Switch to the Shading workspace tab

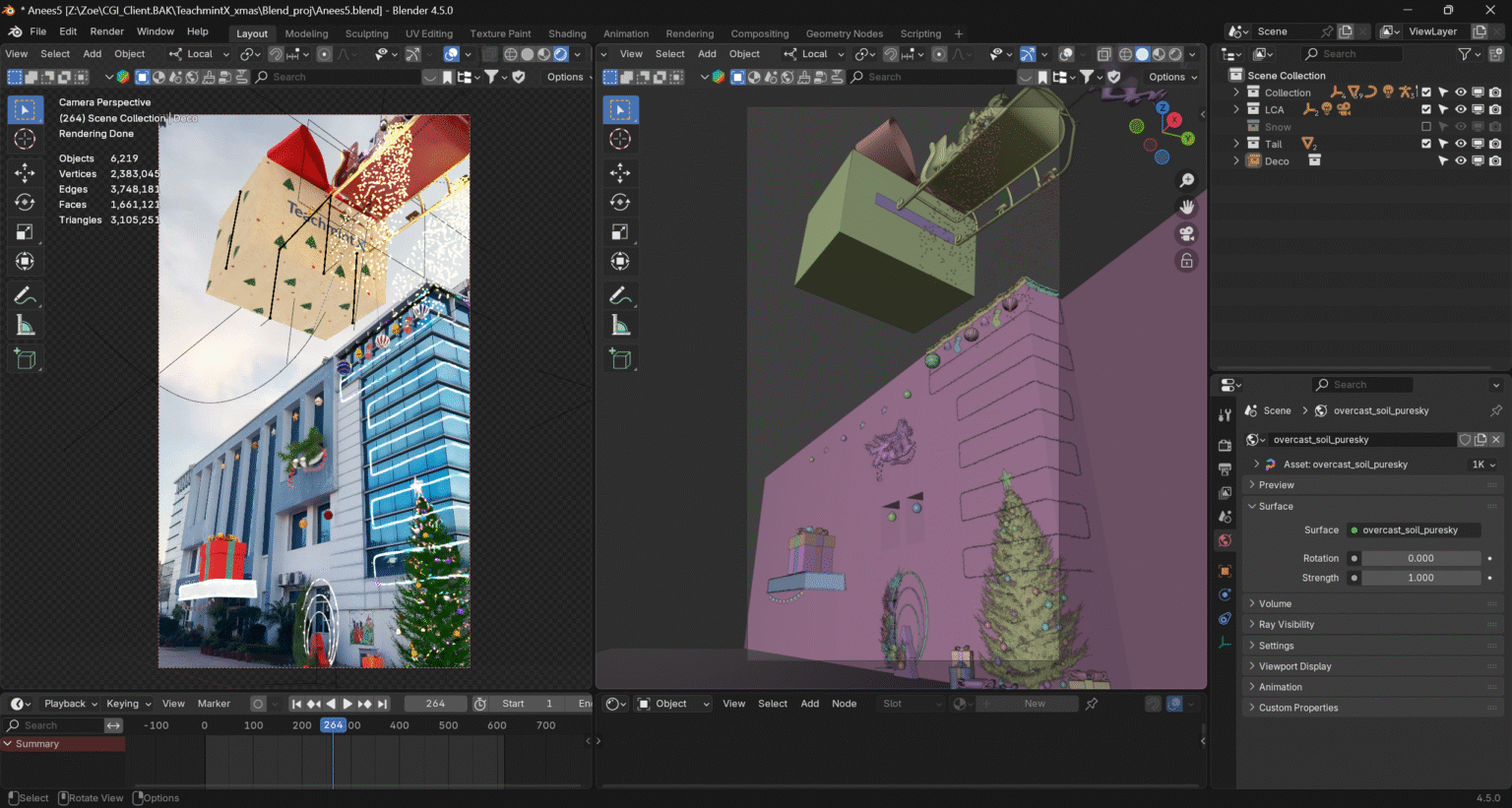pos(567,33)
